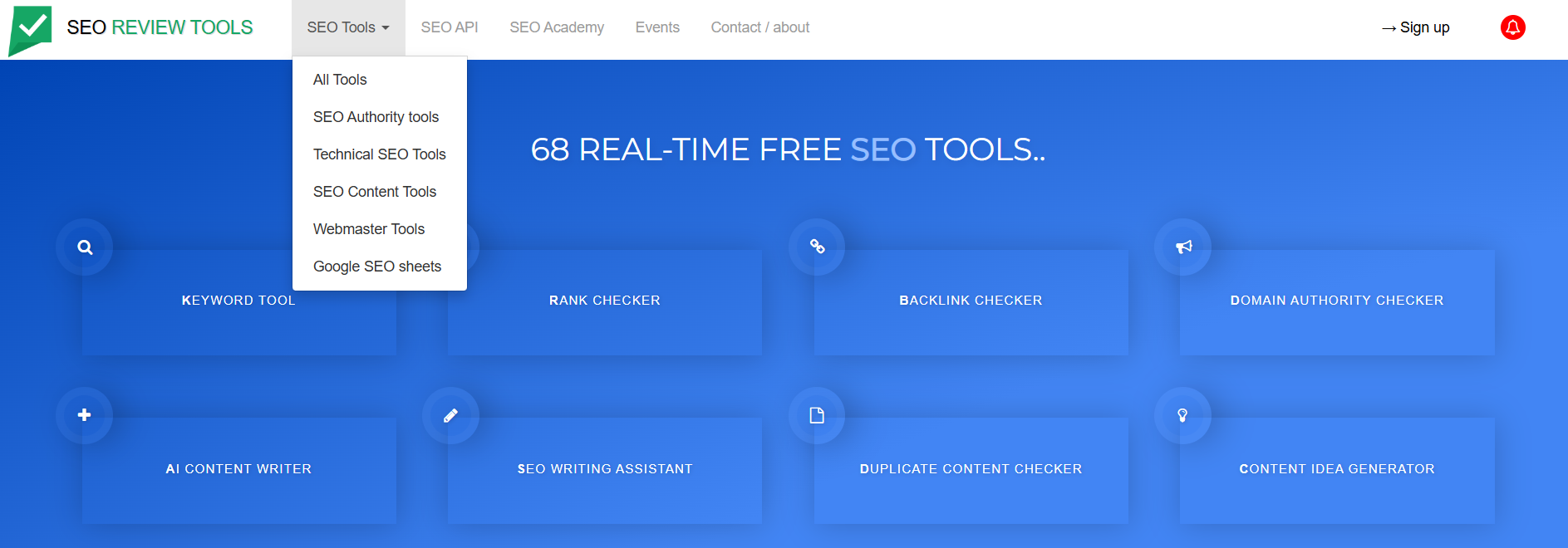Click the Sign up link

coord(1416,27)
